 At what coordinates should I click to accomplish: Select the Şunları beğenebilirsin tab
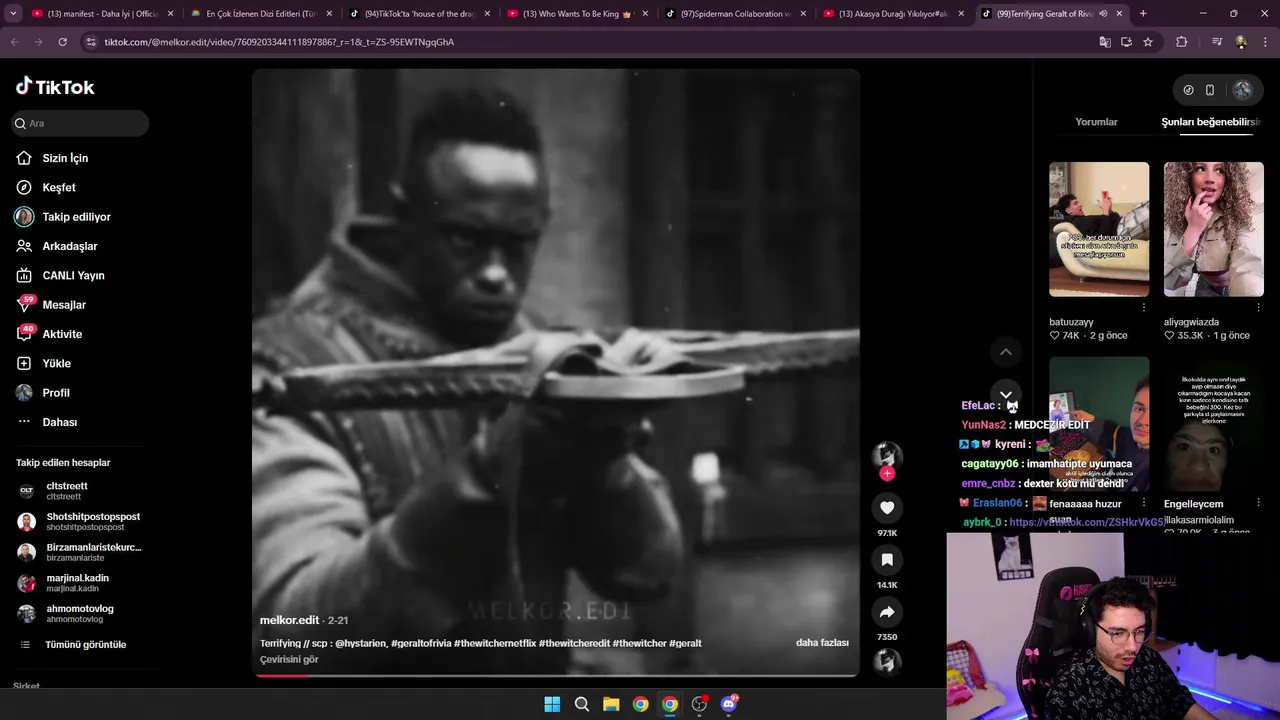coord(1211,122)
